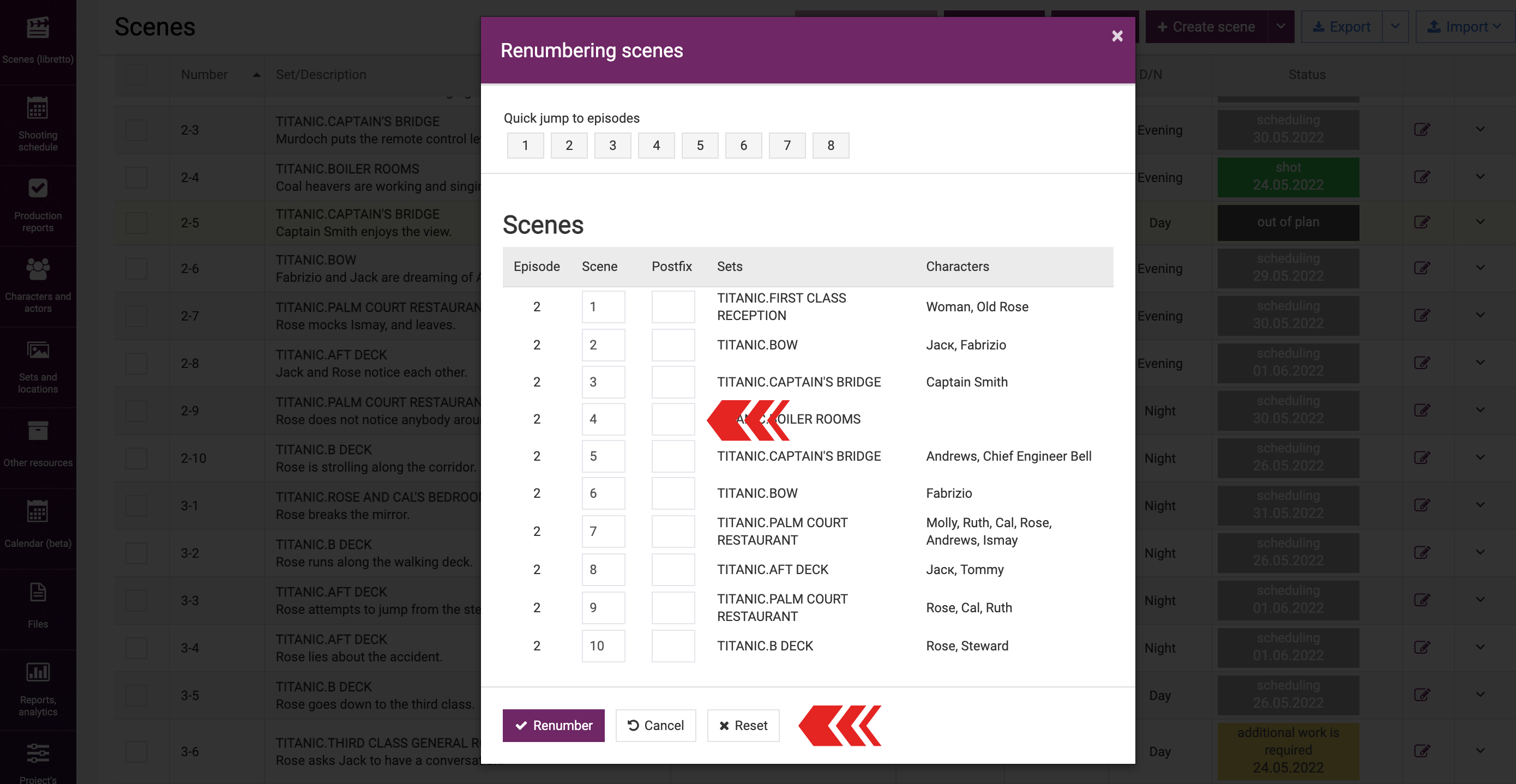Click the Create scene button
Viewport: 1516px width, 784px height.
(1206, 27)
